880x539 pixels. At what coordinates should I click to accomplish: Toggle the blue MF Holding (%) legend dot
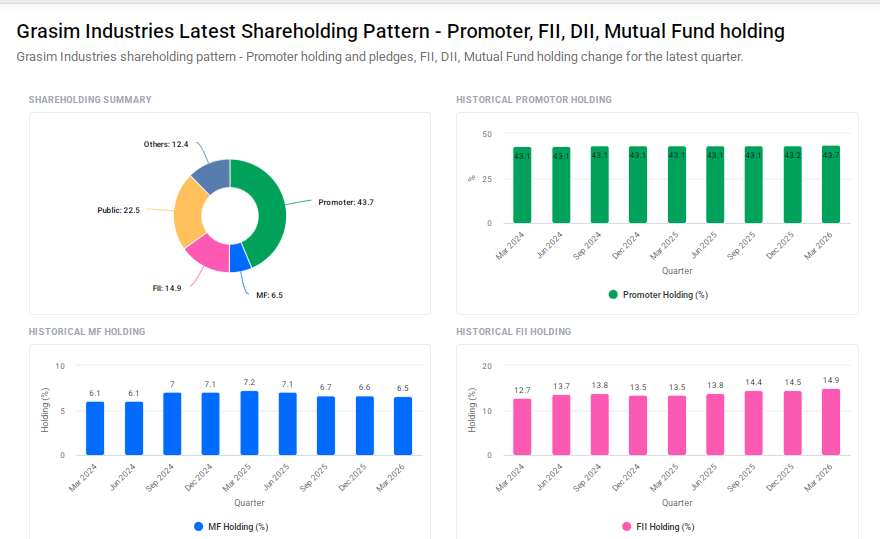(198, 526)
